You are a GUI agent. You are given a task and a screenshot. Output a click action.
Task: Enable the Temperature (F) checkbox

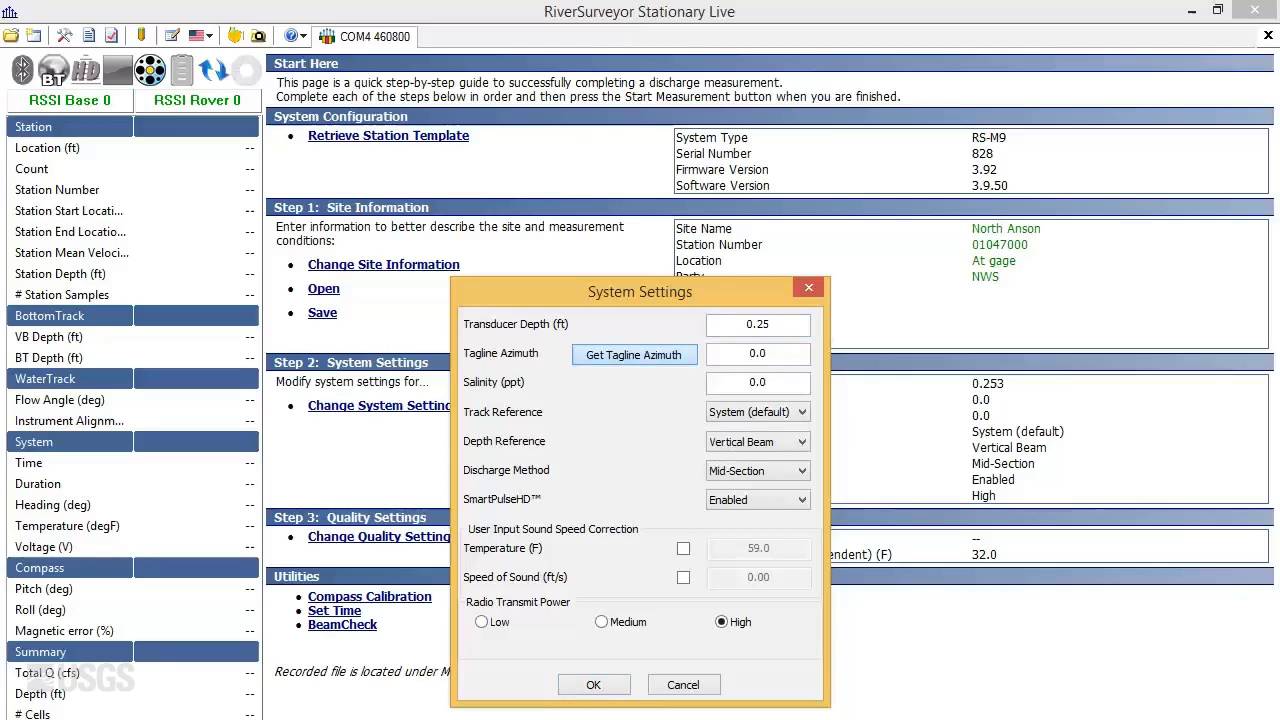683,548
